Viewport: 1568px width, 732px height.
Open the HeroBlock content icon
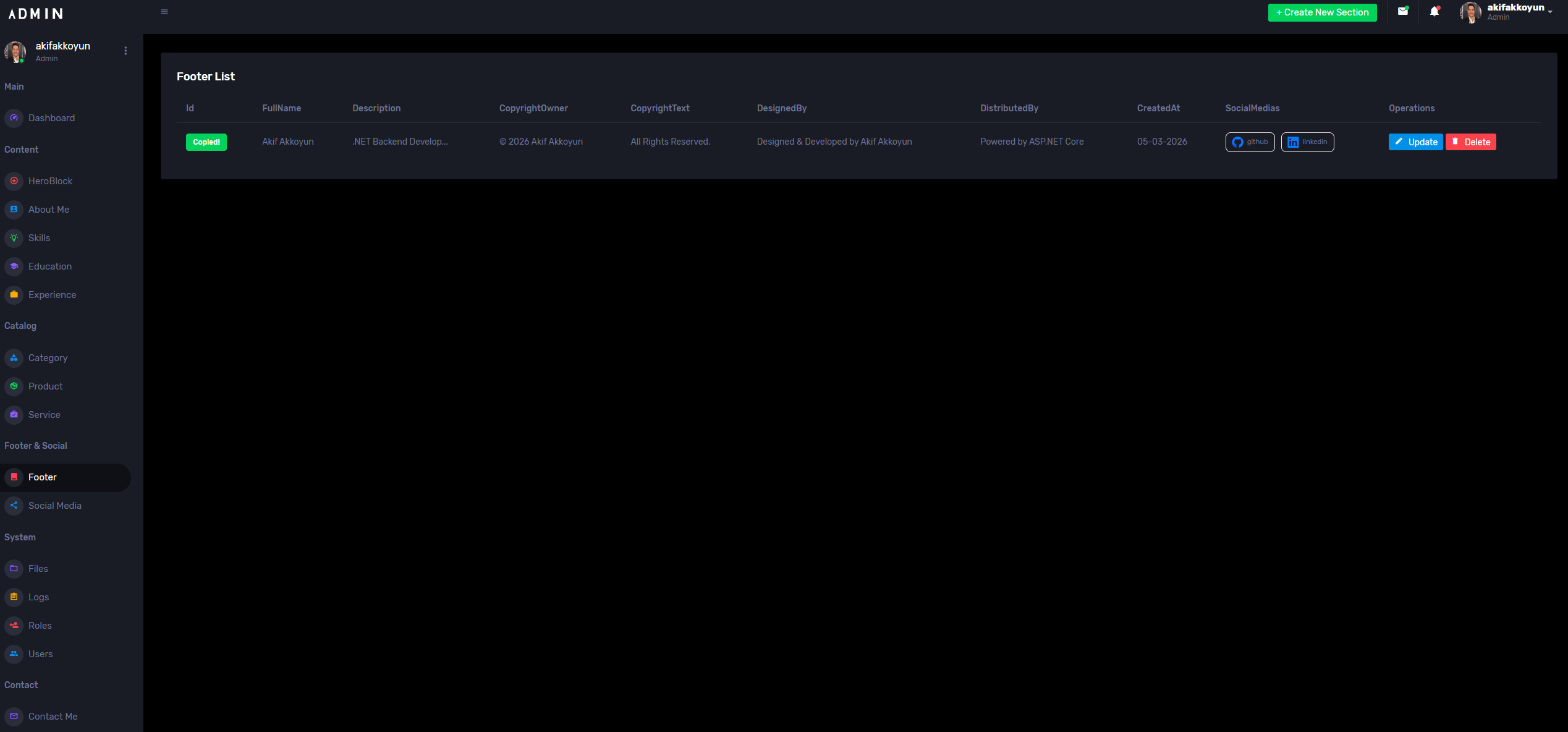(14, 181)
